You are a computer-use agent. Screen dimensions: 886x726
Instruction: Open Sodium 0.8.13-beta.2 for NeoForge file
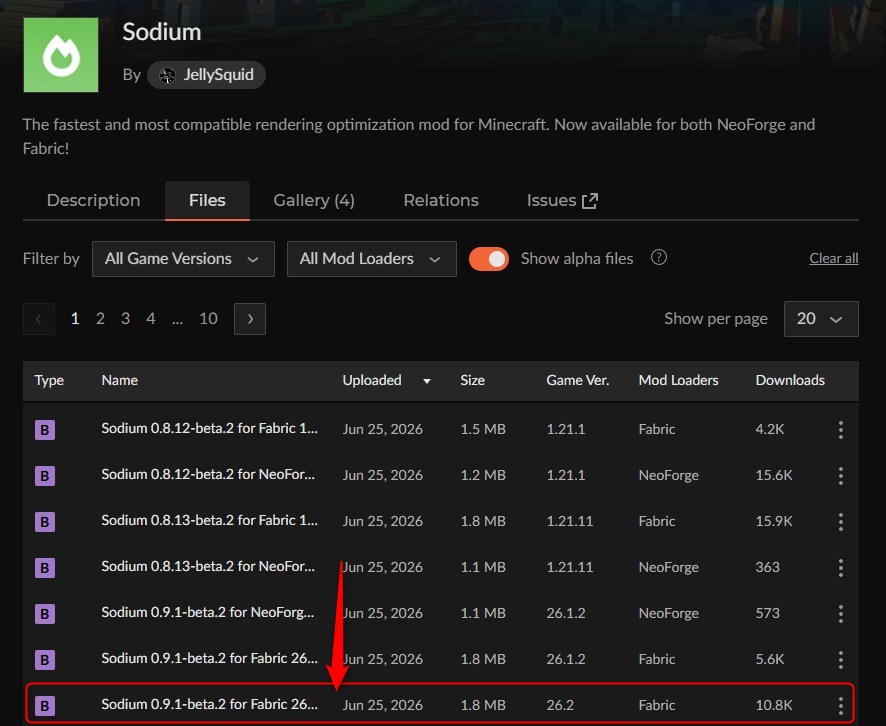tap(208, 567)
